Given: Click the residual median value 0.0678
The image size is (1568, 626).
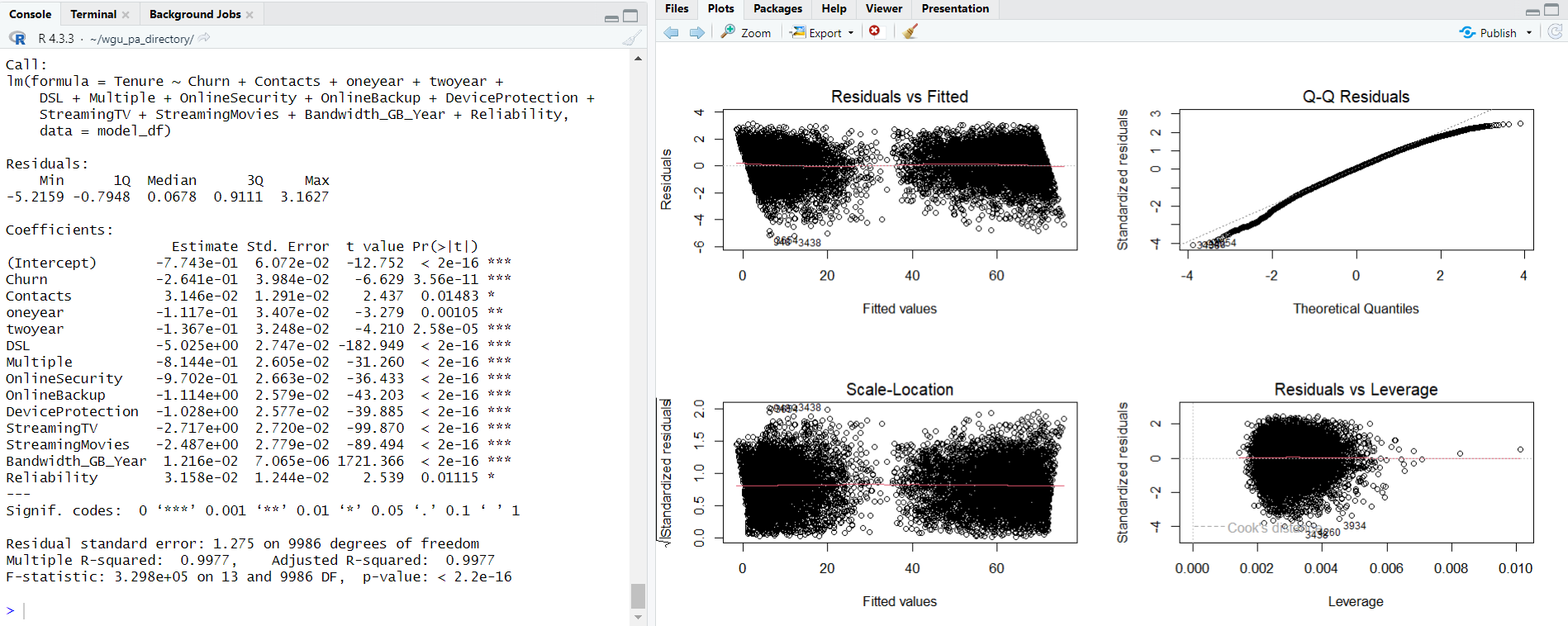Looking at the screenshot, I should 172,197.
